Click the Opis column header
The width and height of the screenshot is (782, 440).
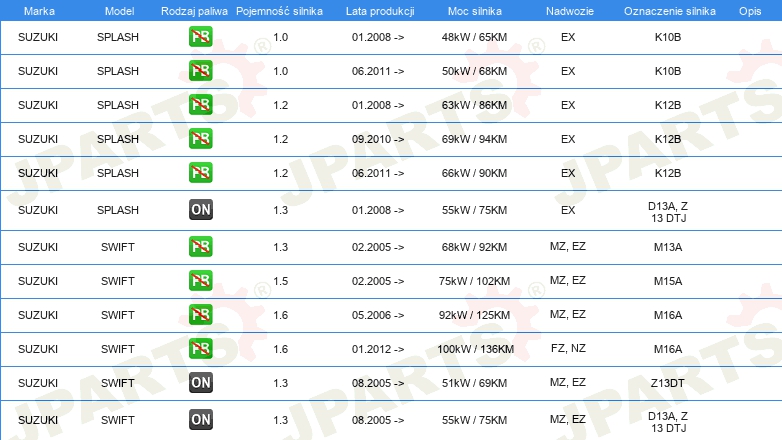tap(750, 11)
